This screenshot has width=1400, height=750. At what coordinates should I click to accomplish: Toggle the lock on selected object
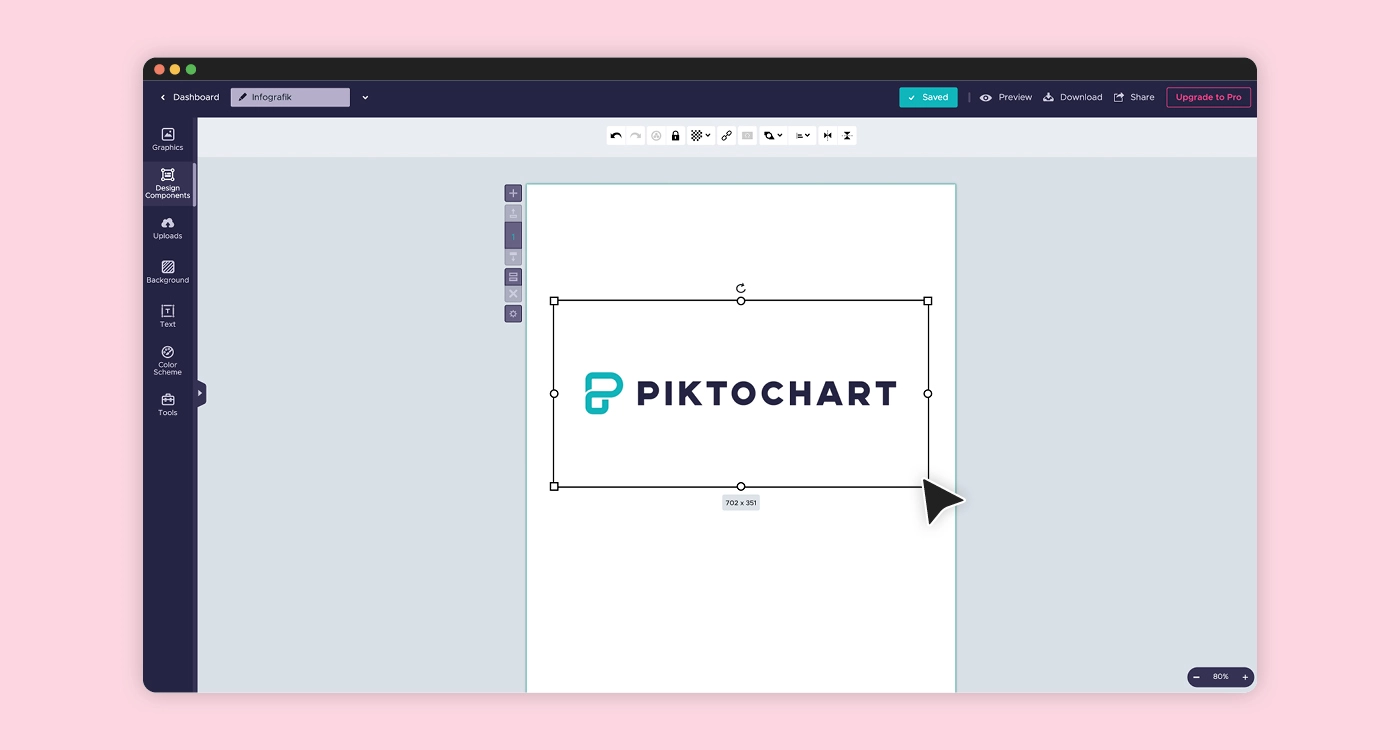click(x=675, y=136)
